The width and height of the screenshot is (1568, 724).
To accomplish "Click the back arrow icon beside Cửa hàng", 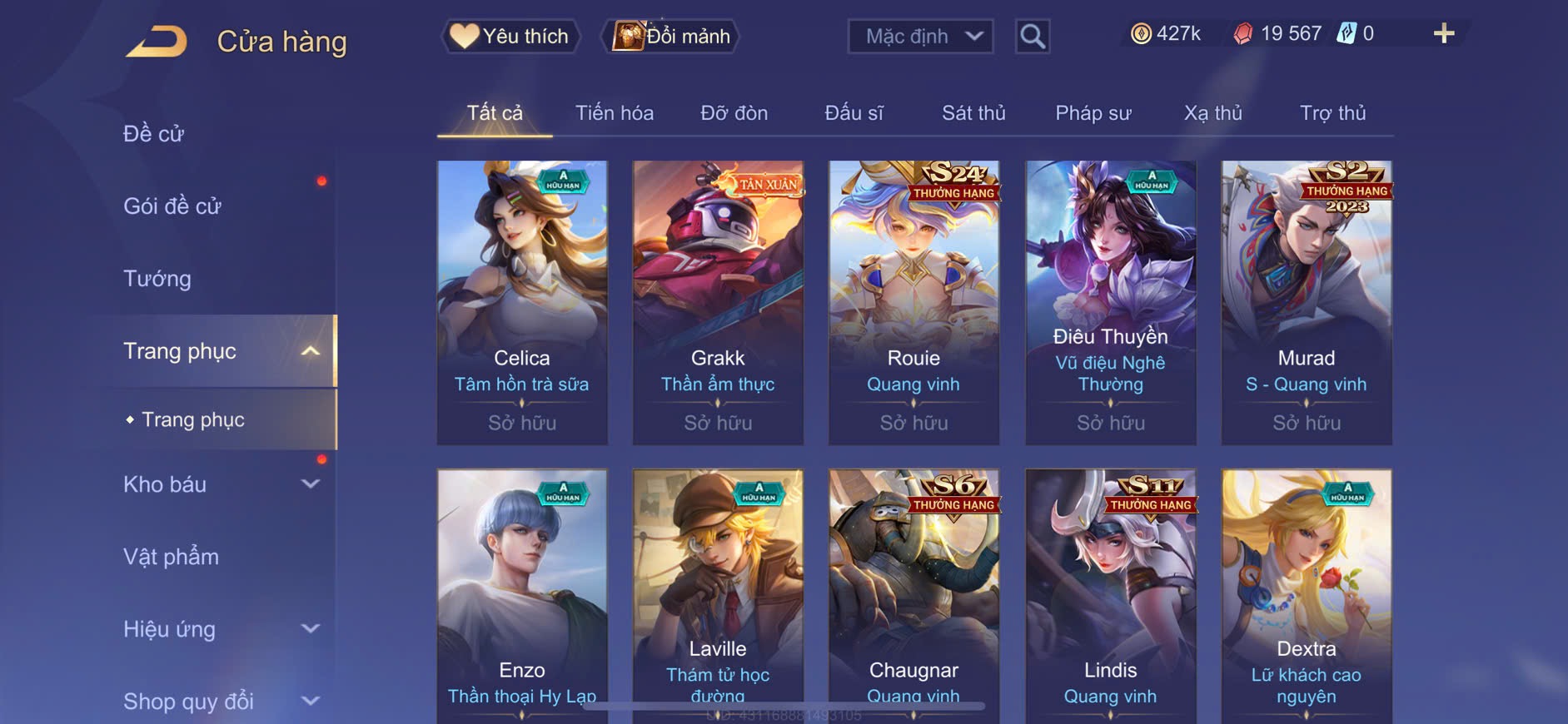I will pos(157,42).
